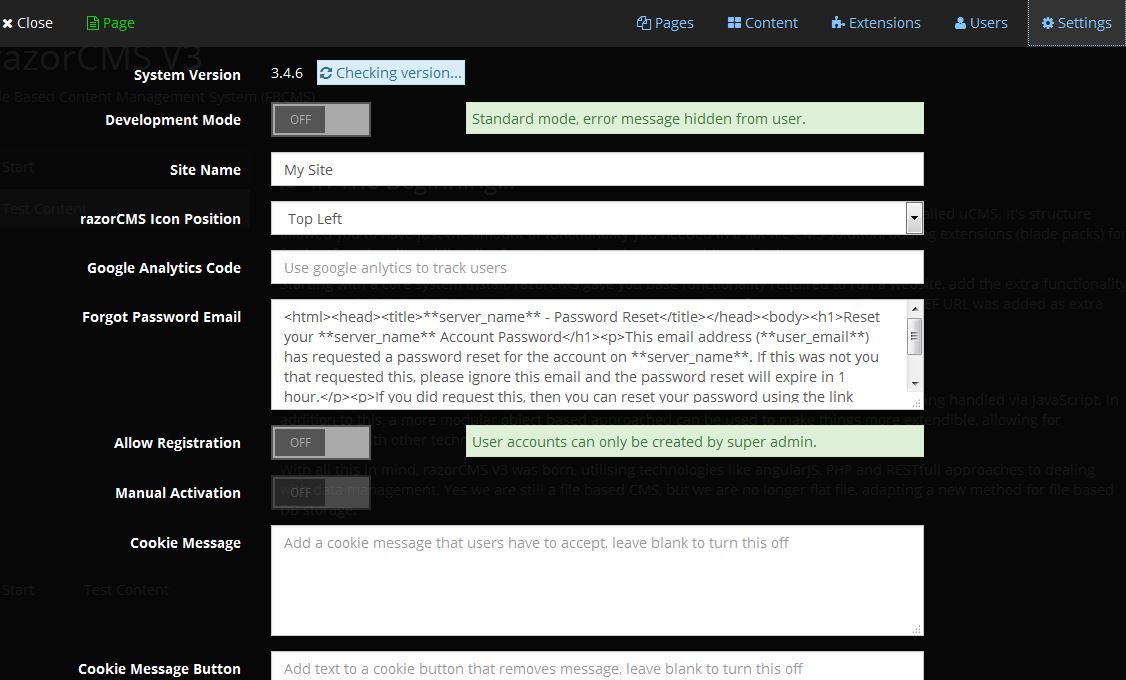Viewport: 1126px width, 680px height.
Task: Click the Page label in top bar
Action: (x=118, y=23)
